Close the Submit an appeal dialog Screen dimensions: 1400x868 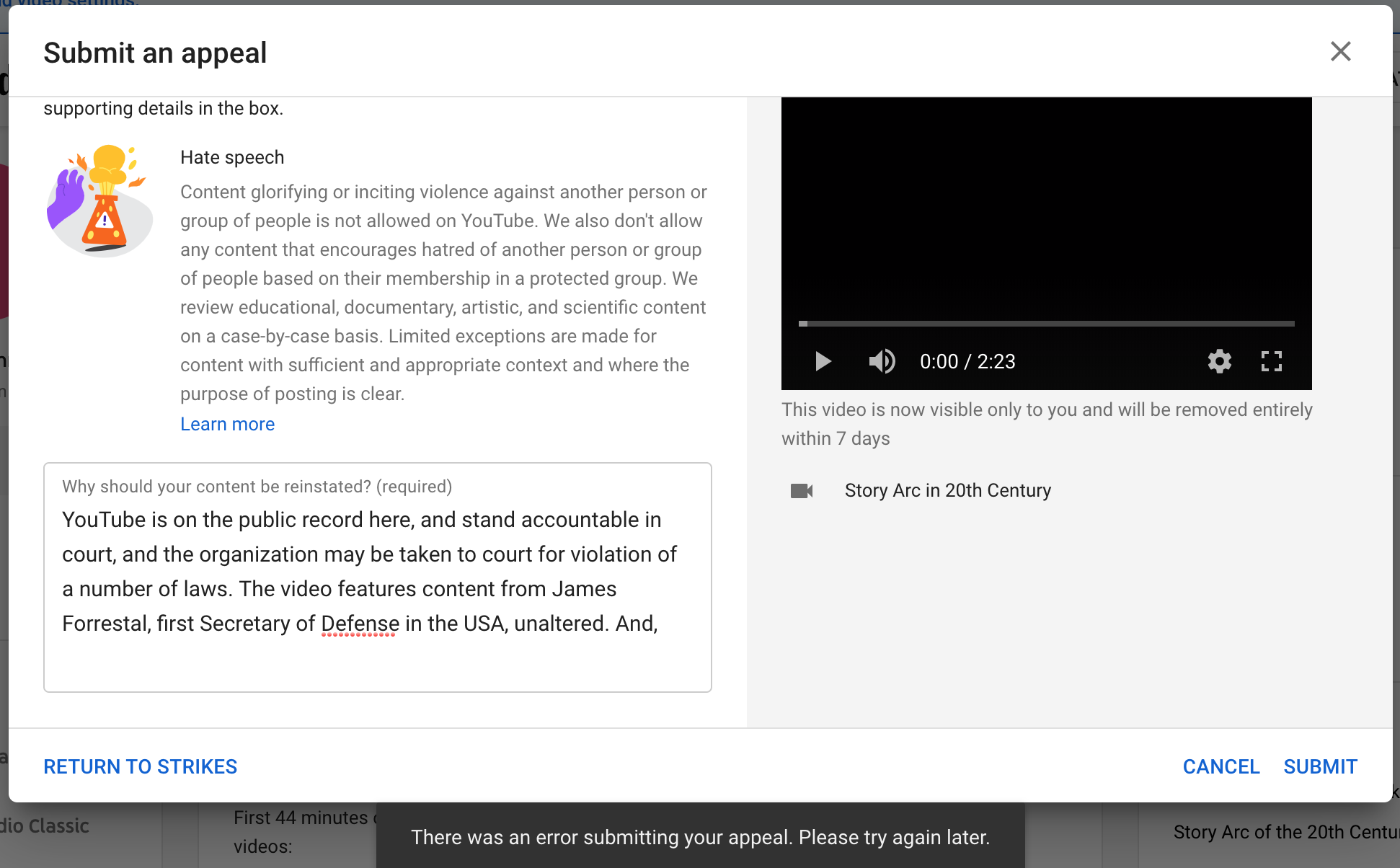[x=1340, y=51]
